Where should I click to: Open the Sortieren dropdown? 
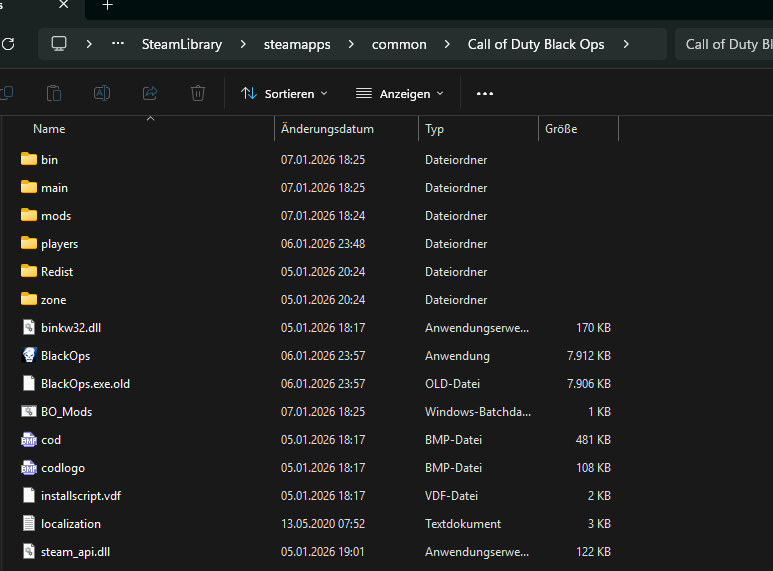pyautogui.click(x=284, y=93)
